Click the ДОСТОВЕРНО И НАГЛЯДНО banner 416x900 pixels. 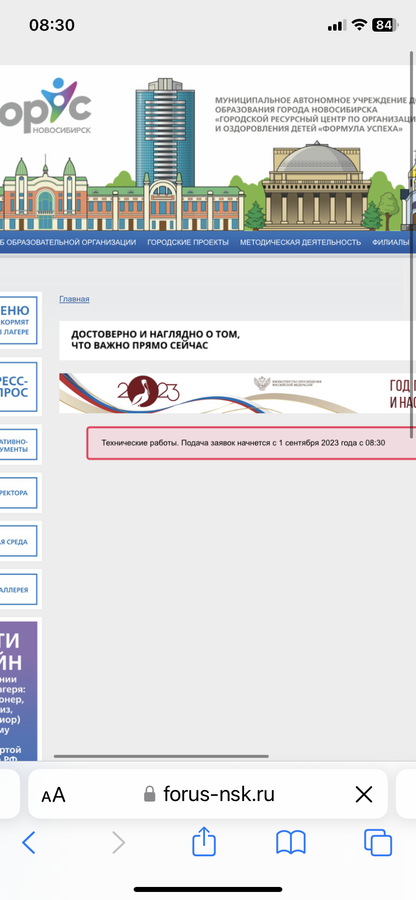point(238,340)
